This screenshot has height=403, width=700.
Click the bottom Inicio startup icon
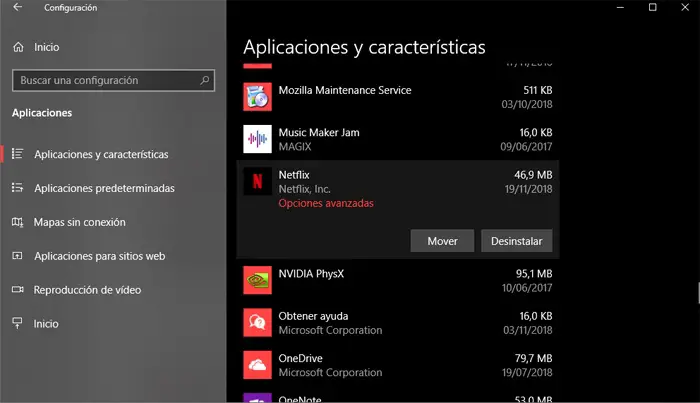(x=17, y=324)
